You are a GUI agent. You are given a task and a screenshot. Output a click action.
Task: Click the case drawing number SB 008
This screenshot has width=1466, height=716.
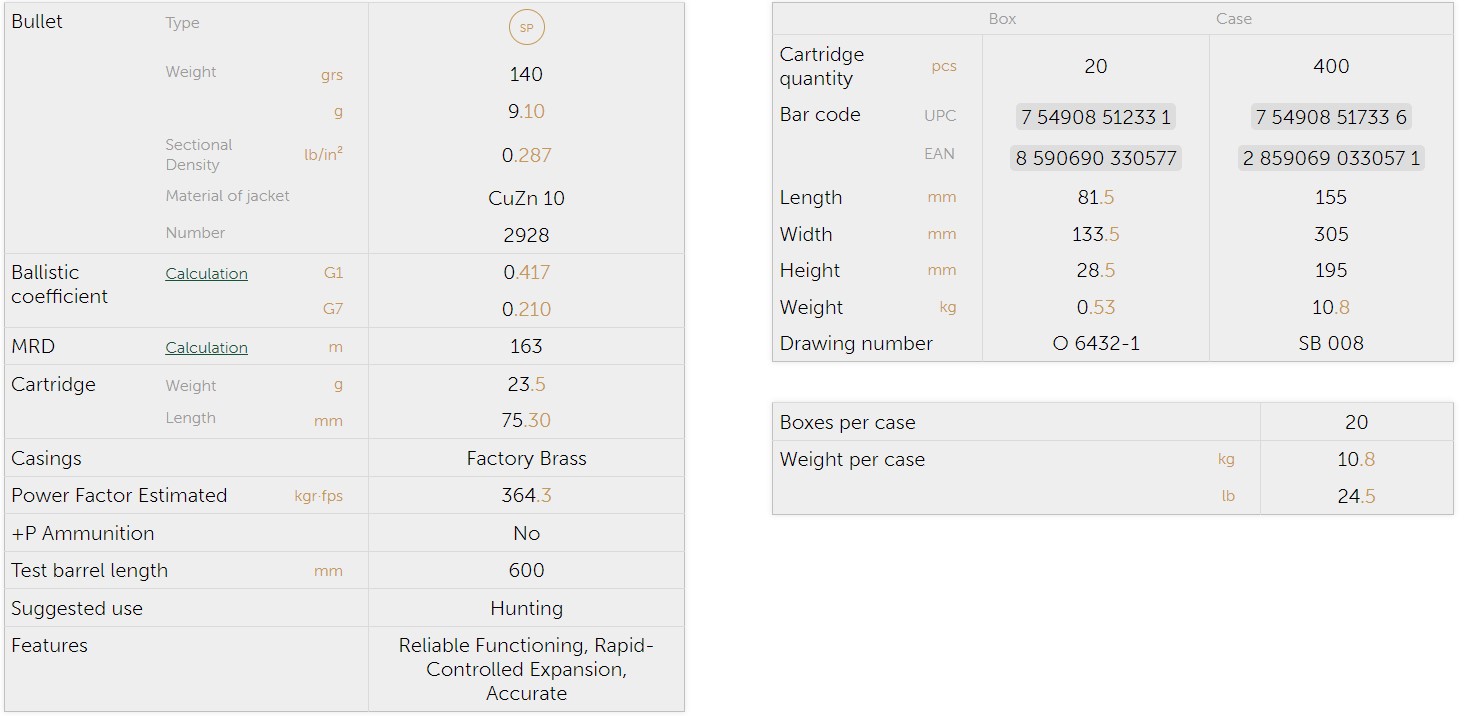click(1330, 343)
